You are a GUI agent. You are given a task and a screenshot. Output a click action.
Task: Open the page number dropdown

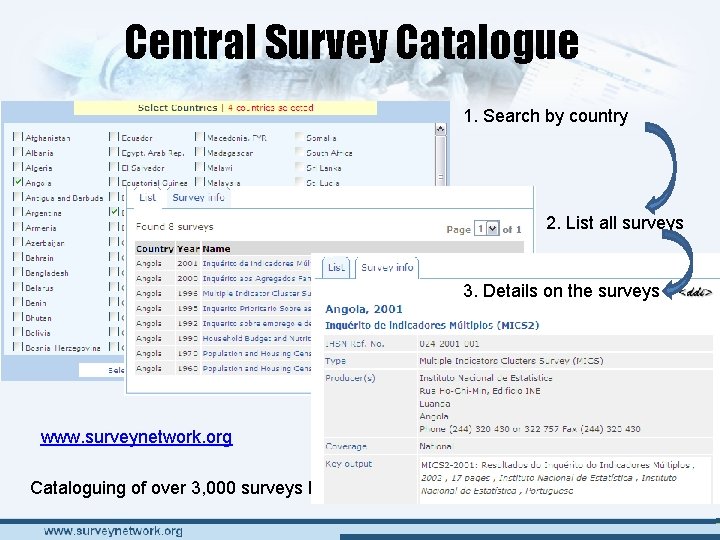[x=486, y=228]
